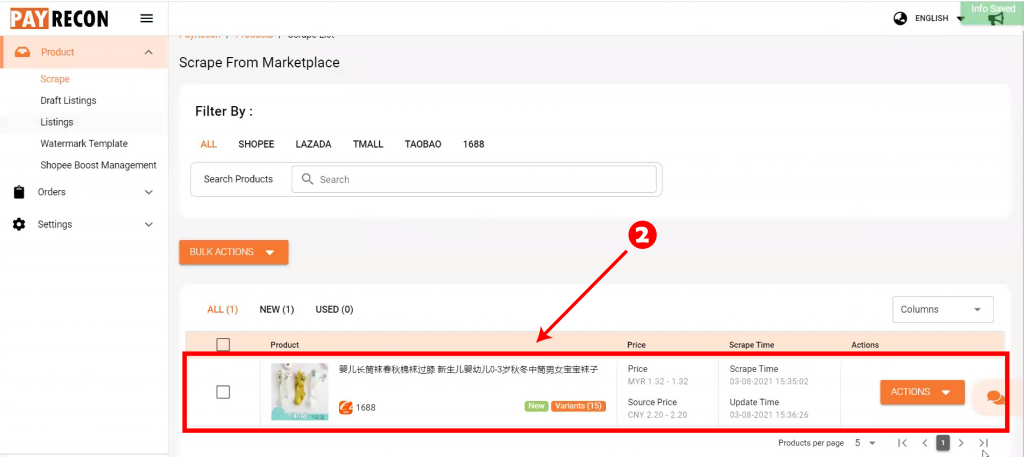Expand the Settings sidebar section
The width and height of the screenshot is (1024, 457).
(149, 224)
